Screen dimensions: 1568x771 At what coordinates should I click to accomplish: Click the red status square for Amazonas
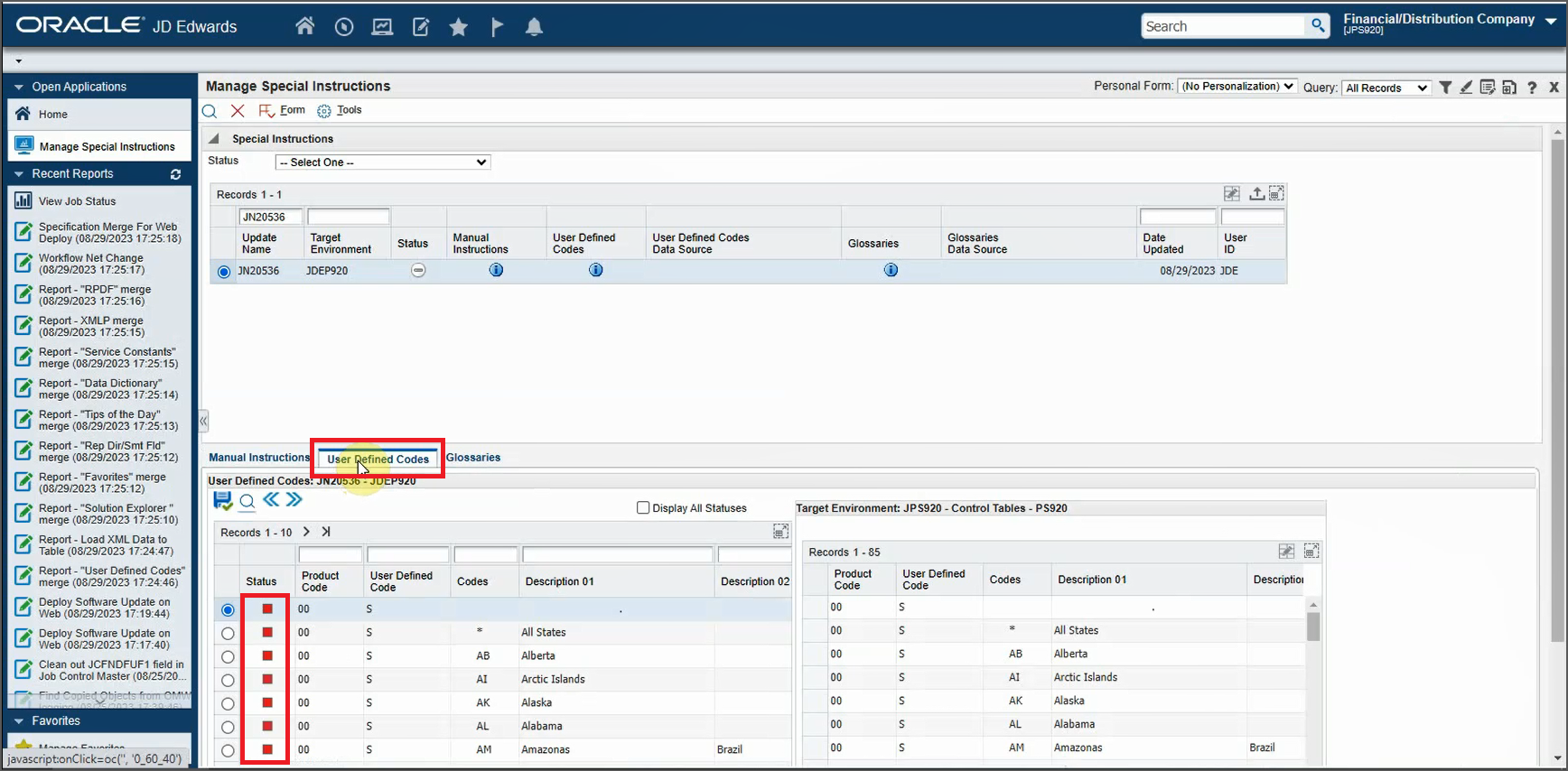[267, 750]
